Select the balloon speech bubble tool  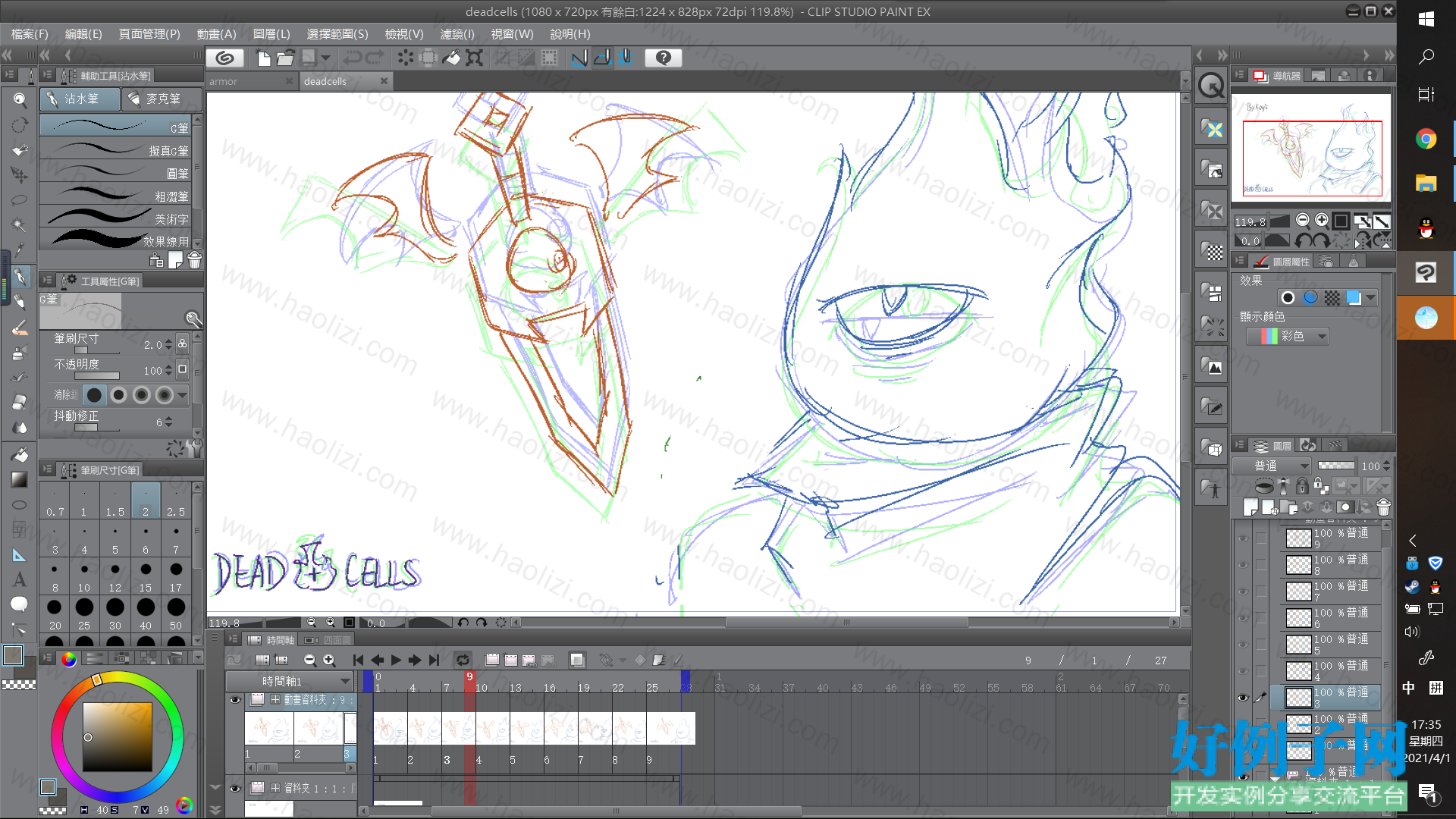click(x=20, y=604)
